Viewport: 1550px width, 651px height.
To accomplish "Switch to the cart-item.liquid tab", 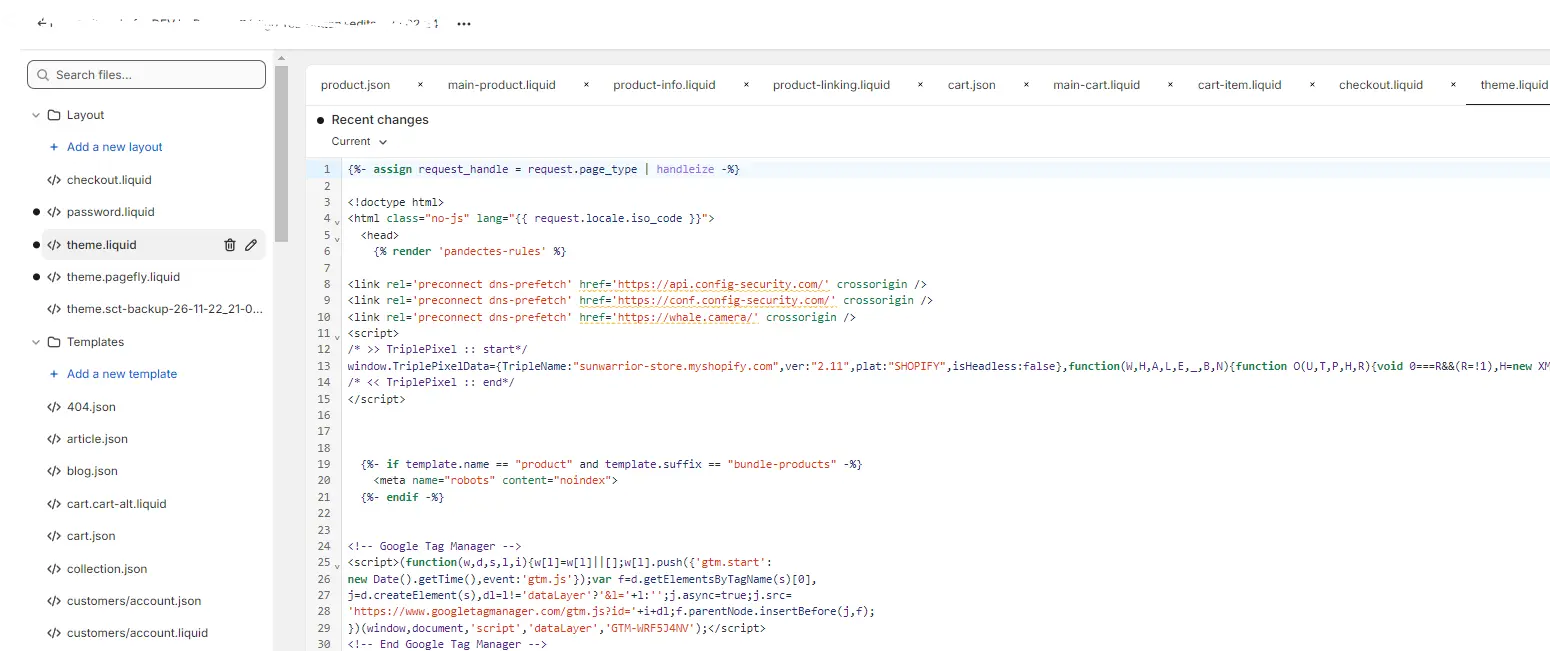I will [1239, 85].
